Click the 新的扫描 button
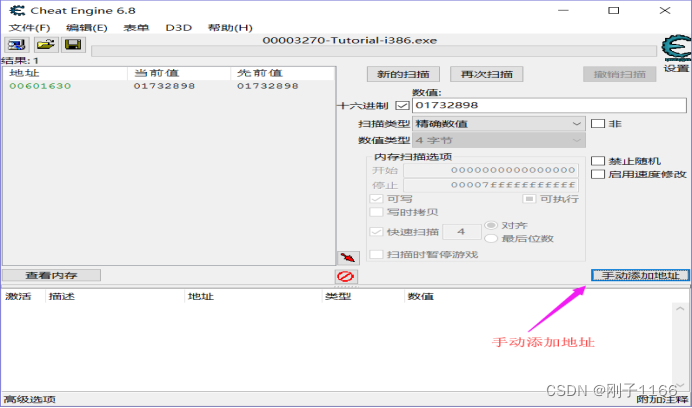The width and height of the screenshot is (692, 408). click(403, 74)
